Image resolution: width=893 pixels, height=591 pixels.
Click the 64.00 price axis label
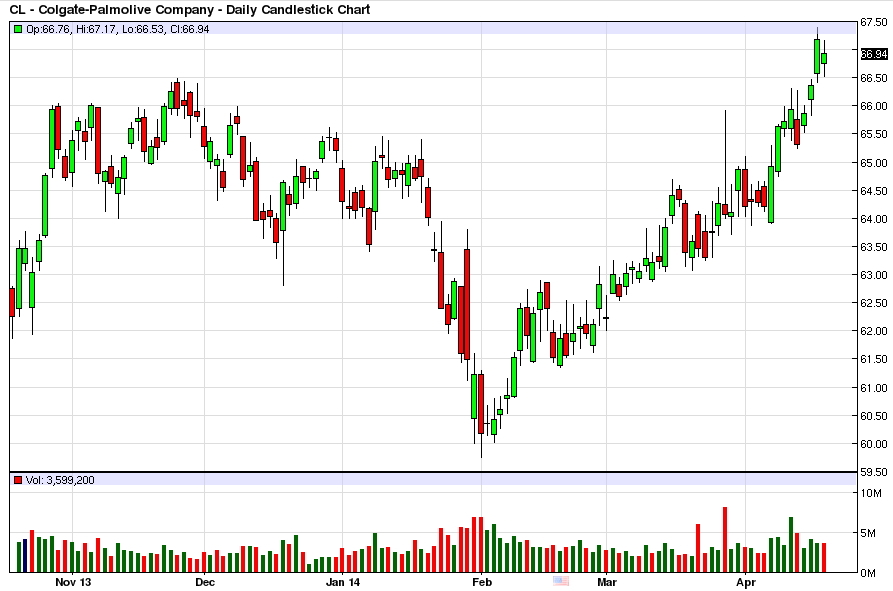[x=874, y=219]
